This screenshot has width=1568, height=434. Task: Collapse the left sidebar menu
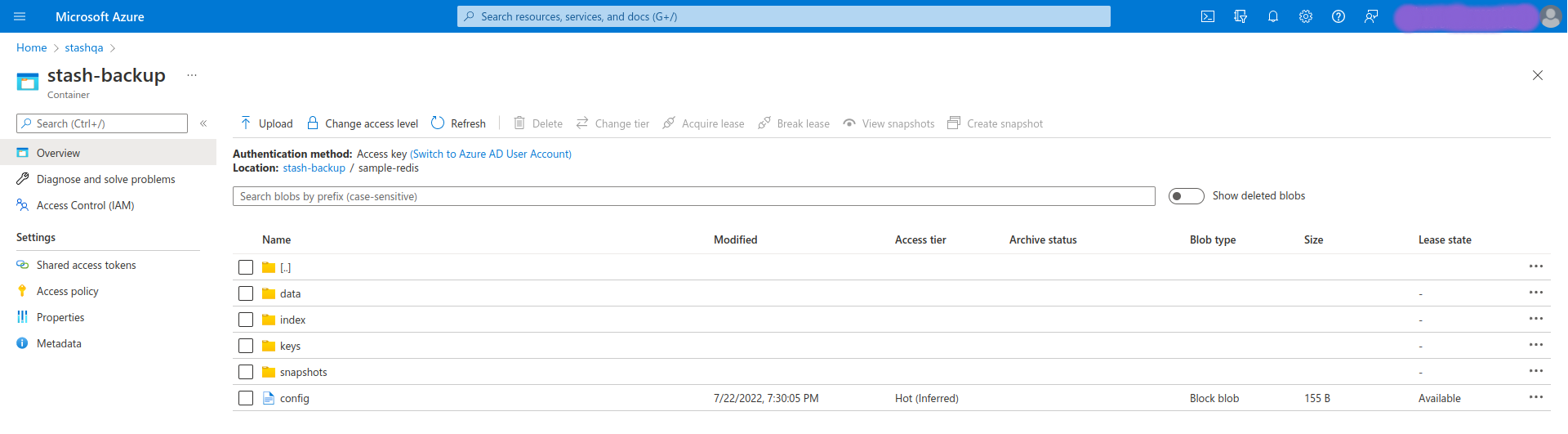point(203,123)
